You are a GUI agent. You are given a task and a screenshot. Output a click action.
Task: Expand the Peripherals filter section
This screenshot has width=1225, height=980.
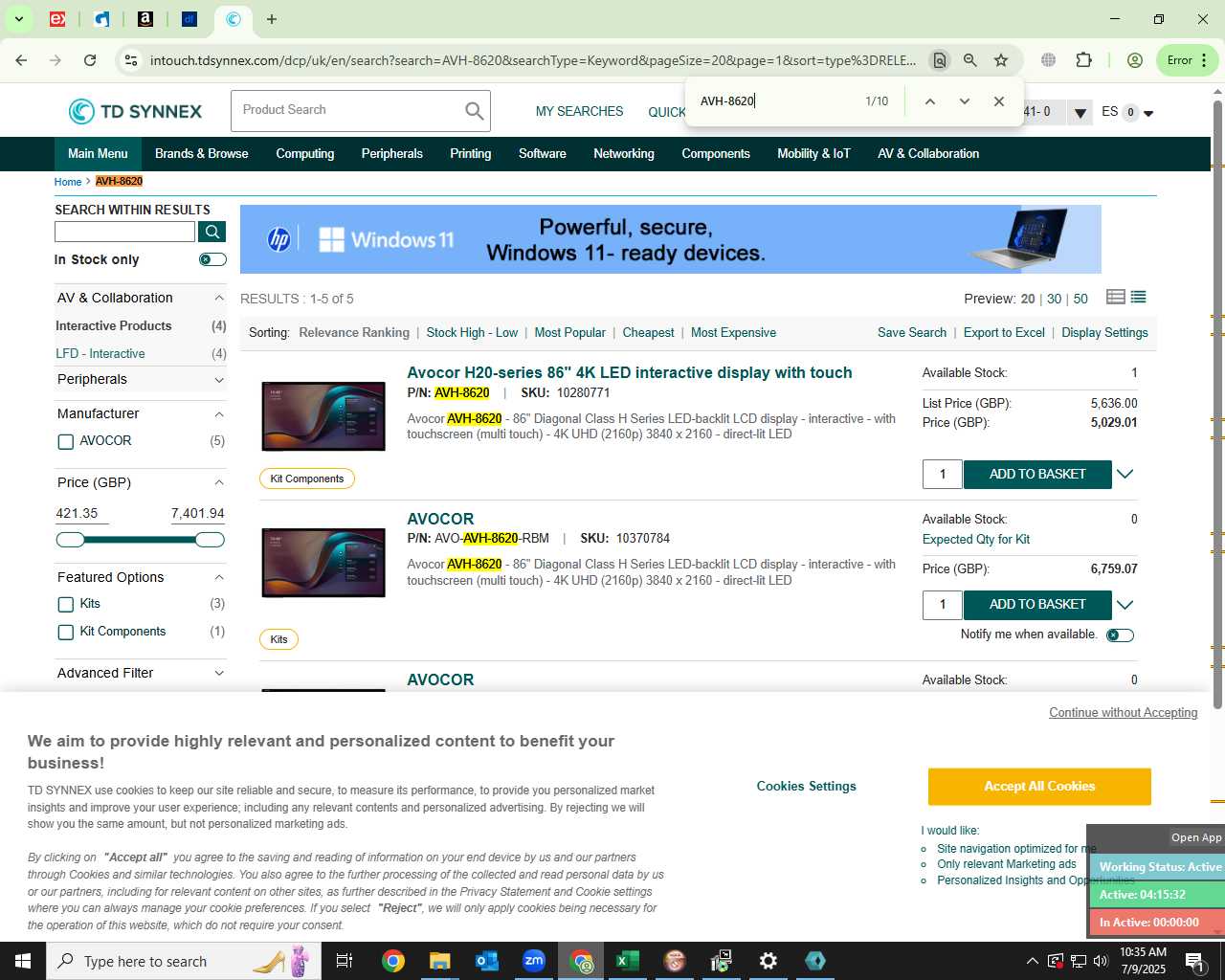click(x=219, y=380)
